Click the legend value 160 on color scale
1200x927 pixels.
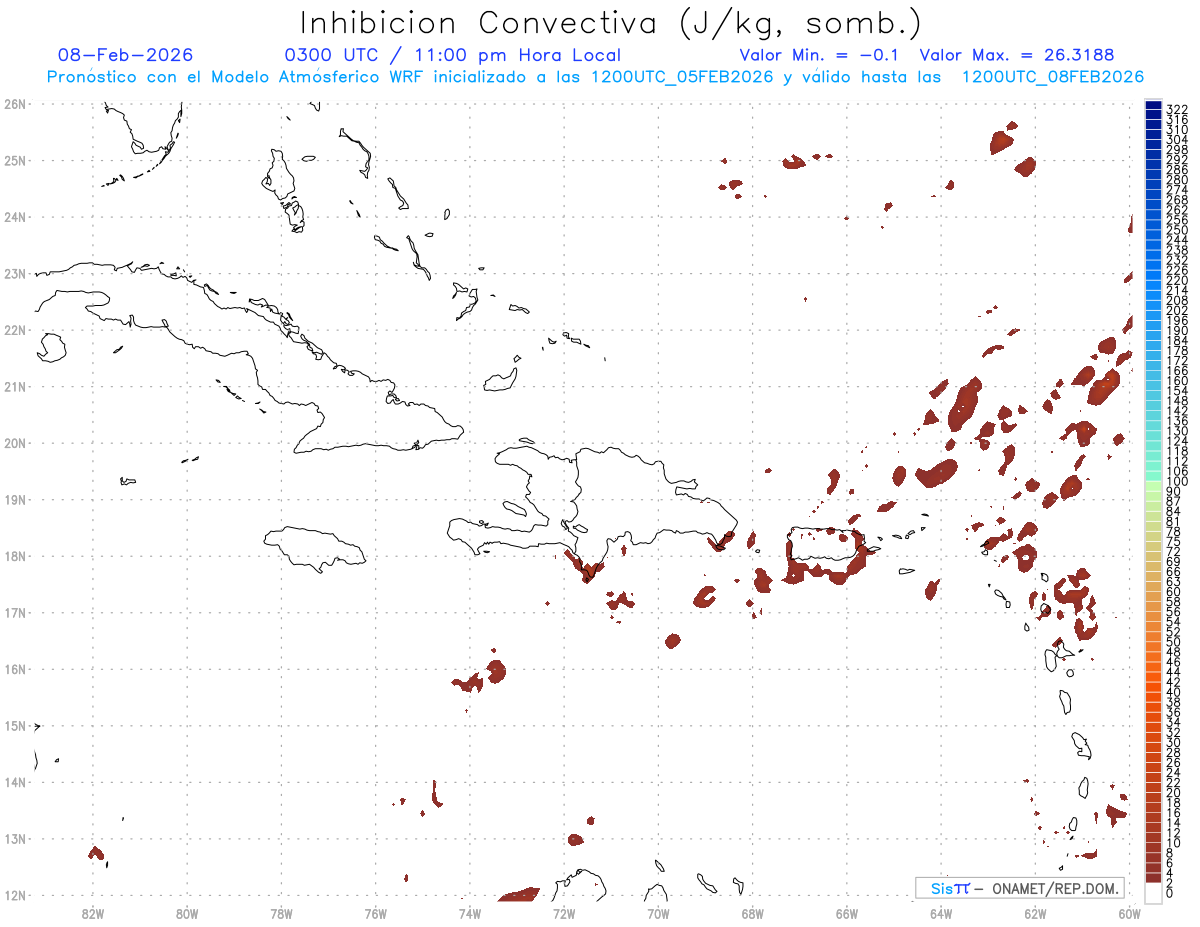1177,381
